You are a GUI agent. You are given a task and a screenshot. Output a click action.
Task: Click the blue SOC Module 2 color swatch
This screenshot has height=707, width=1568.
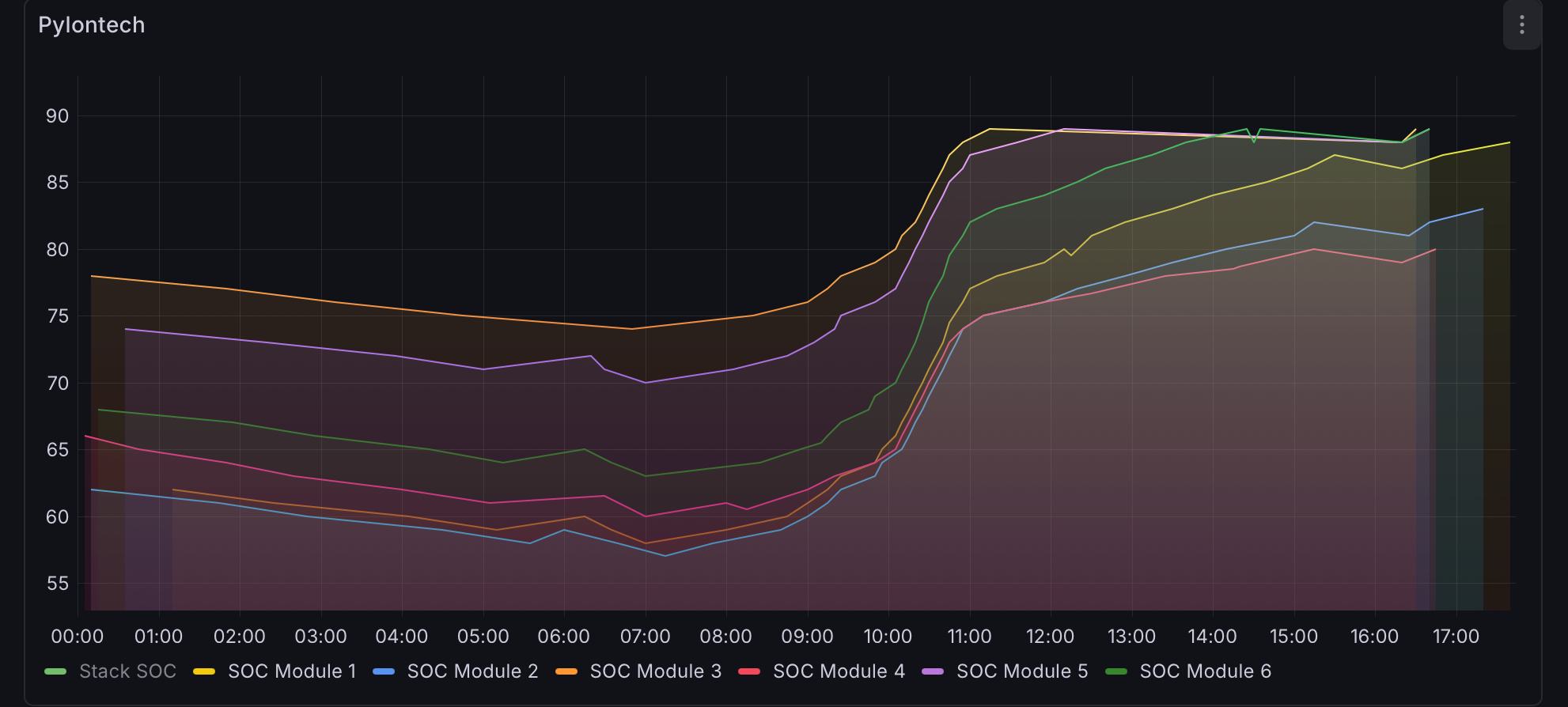pos(384,671)
